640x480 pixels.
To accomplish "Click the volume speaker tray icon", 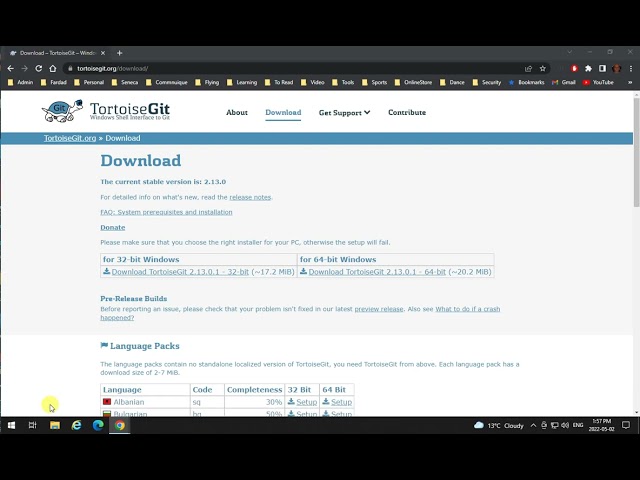I will pos(565,425).
